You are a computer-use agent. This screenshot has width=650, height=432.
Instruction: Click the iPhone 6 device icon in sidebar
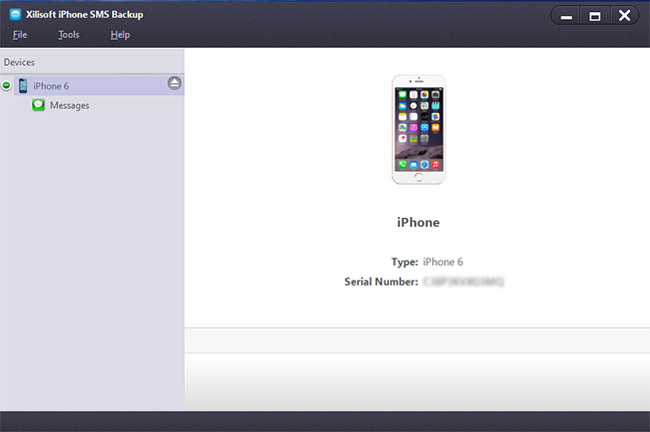pos(23,85)
